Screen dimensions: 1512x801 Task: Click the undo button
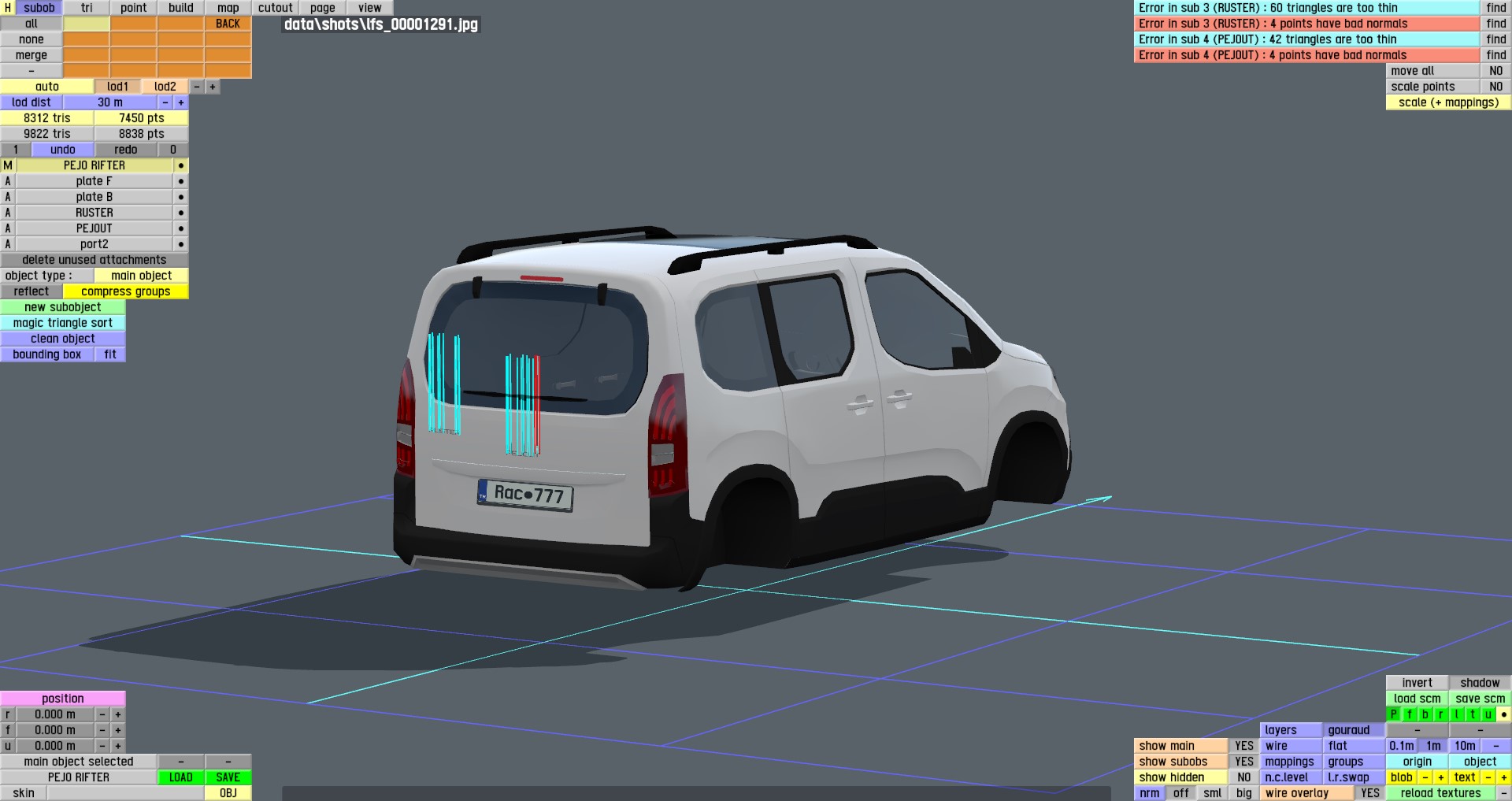[63, 150]
